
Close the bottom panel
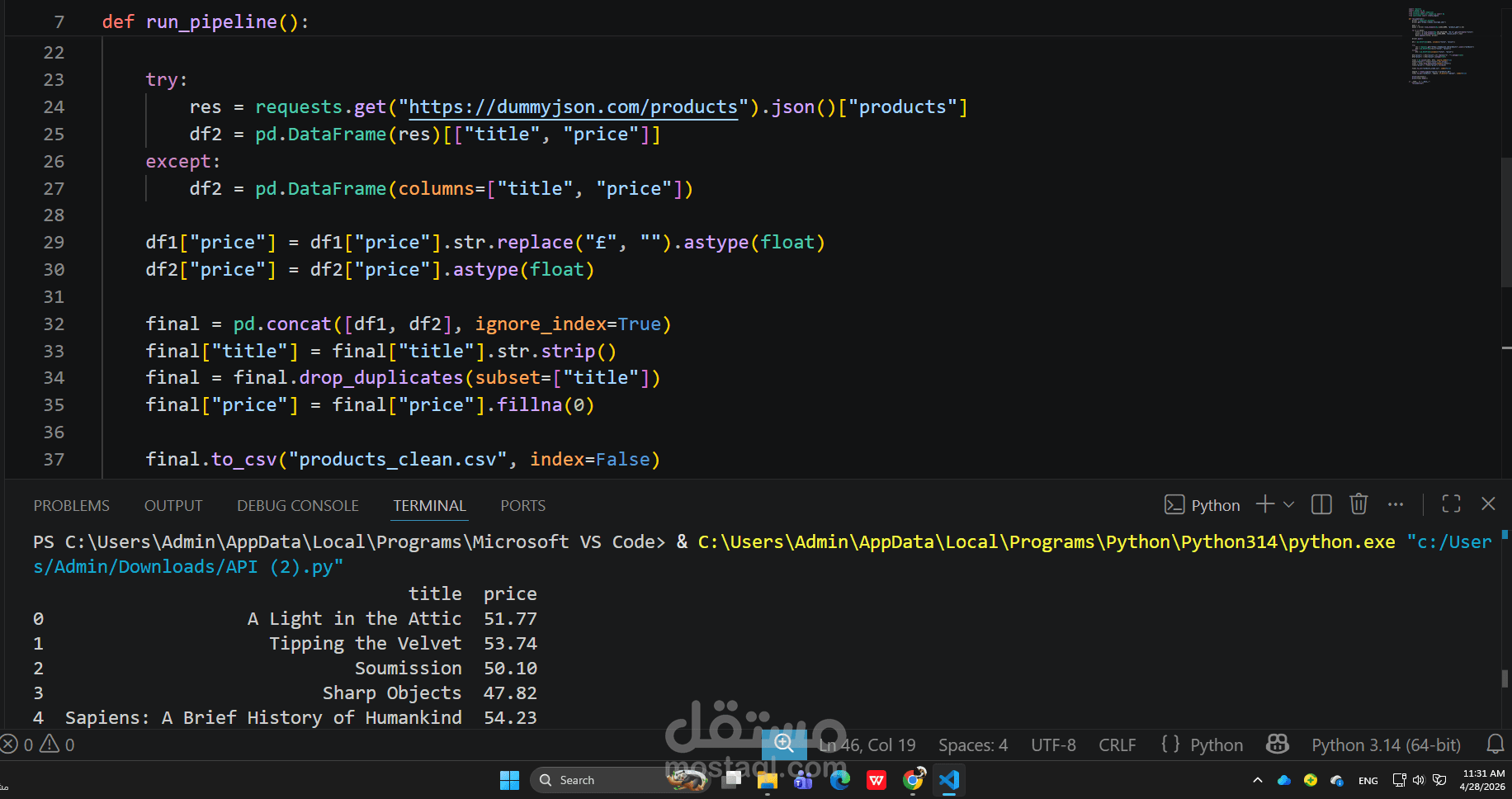coord(1488,504)
